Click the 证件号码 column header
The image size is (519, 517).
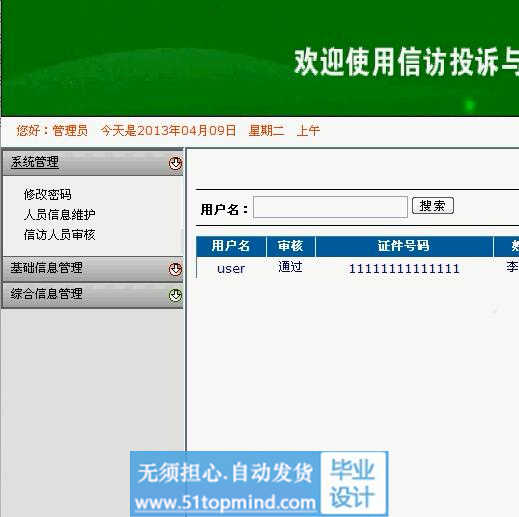[x=404, y=246]
